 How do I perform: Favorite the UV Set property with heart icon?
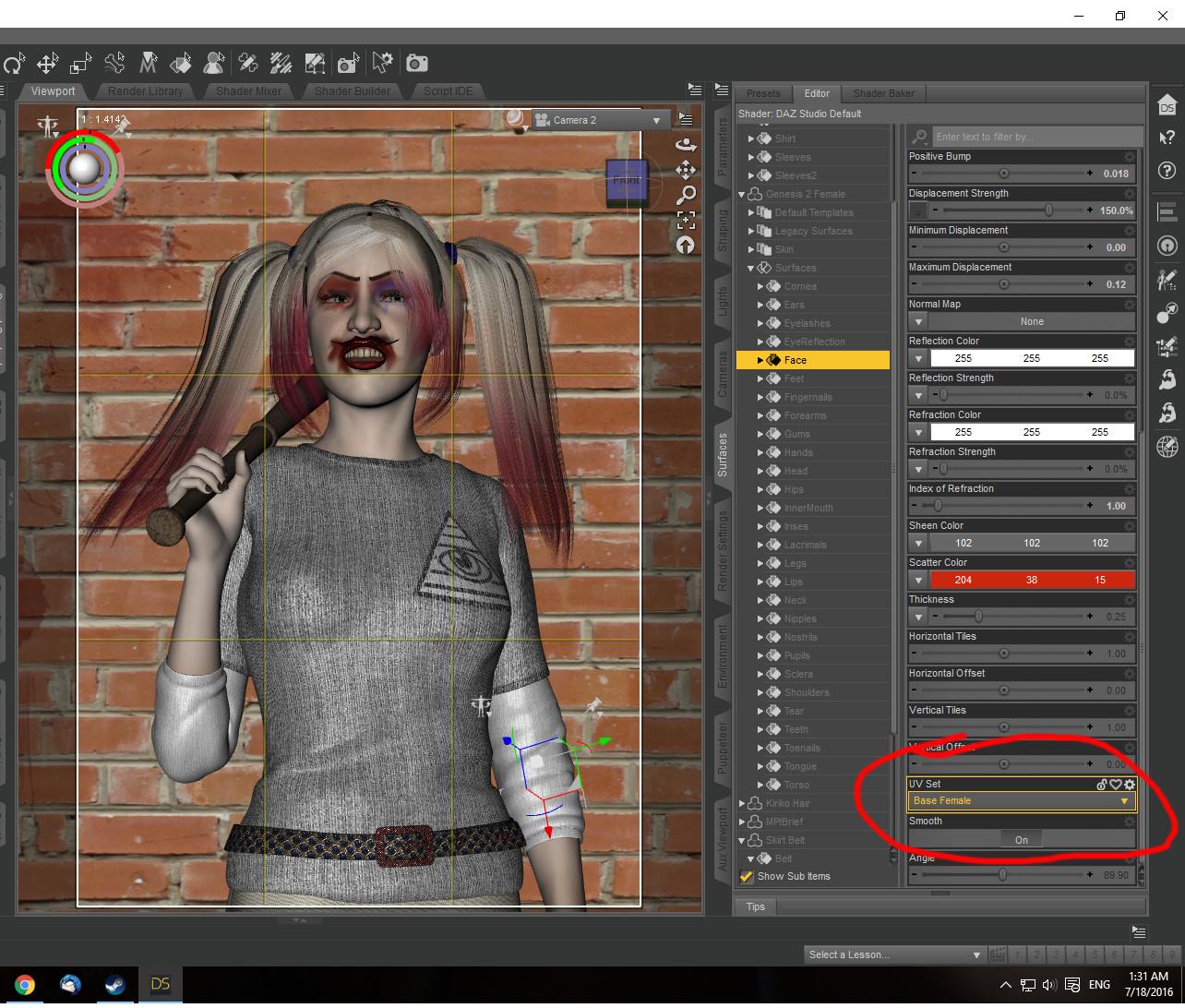pos(1116,785)
